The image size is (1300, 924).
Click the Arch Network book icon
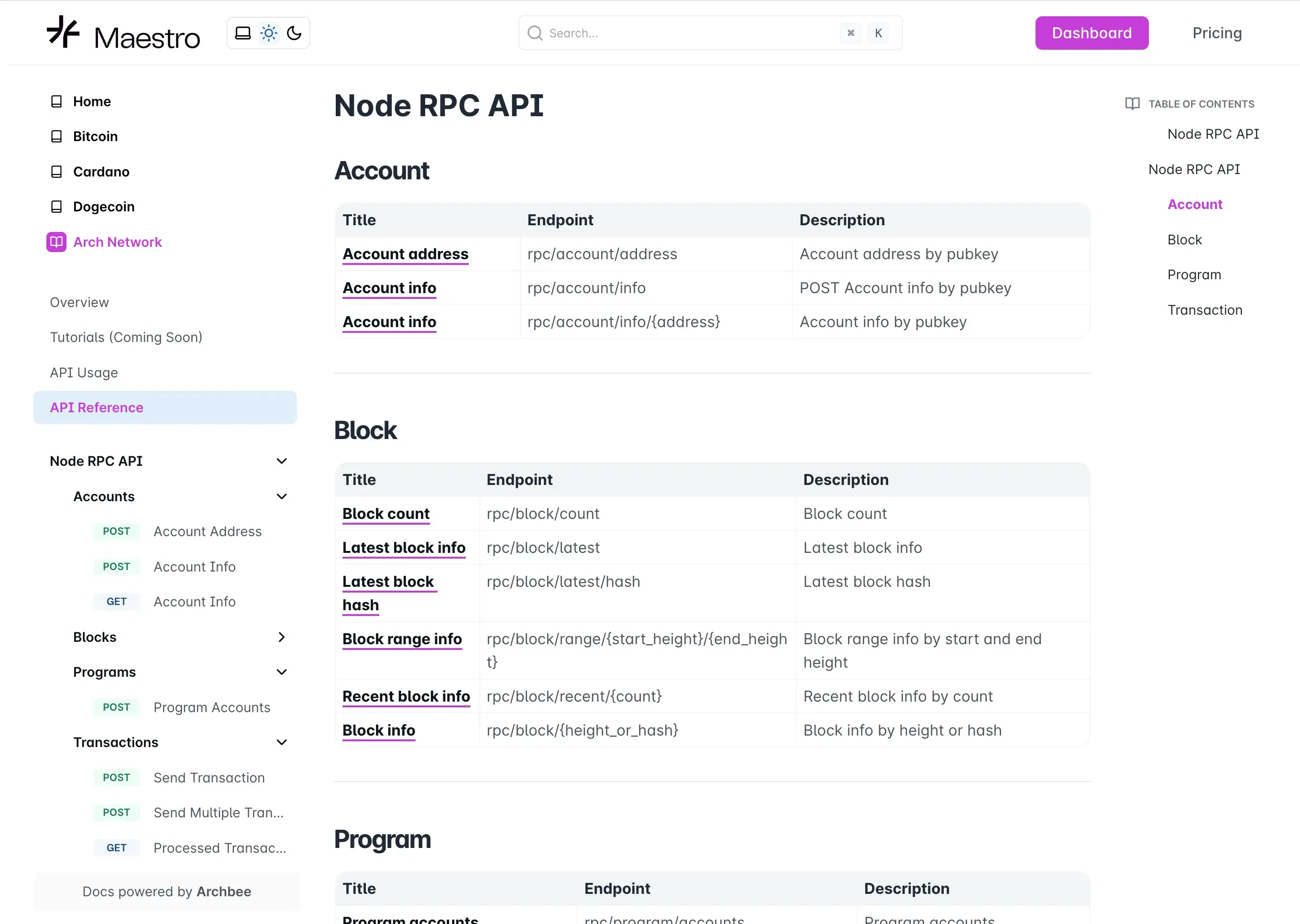tap(56, 242)
